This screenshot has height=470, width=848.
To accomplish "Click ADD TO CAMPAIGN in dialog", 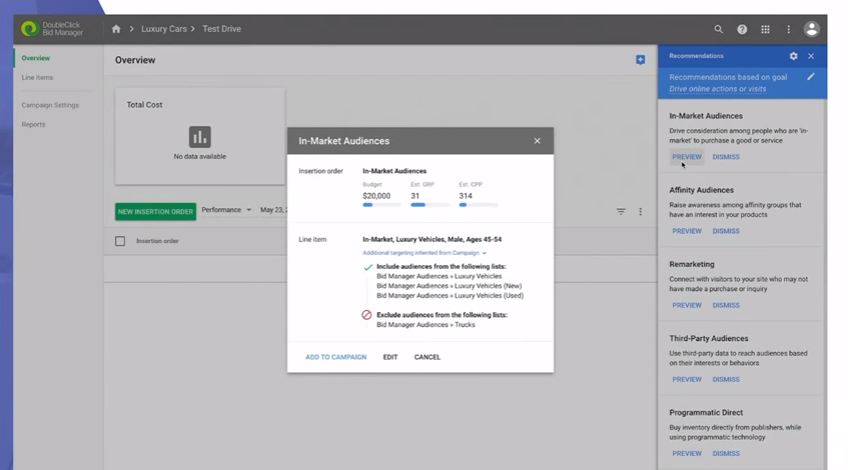I will (x=336, y=357).
